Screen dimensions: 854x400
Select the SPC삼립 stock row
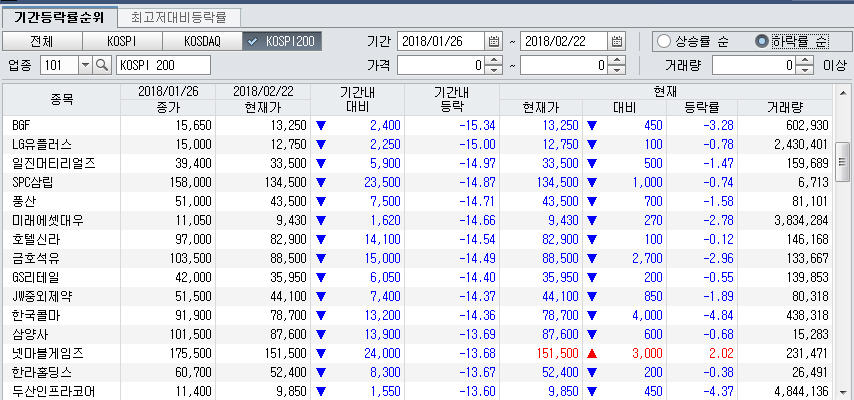pos(418,182)
